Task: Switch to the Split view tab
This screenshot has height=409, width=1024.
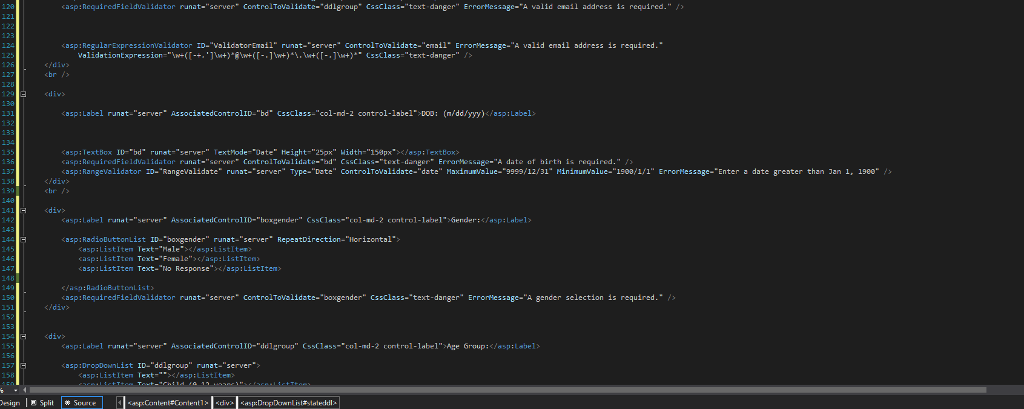Action: pyautogui.click(x=41, y=403)
